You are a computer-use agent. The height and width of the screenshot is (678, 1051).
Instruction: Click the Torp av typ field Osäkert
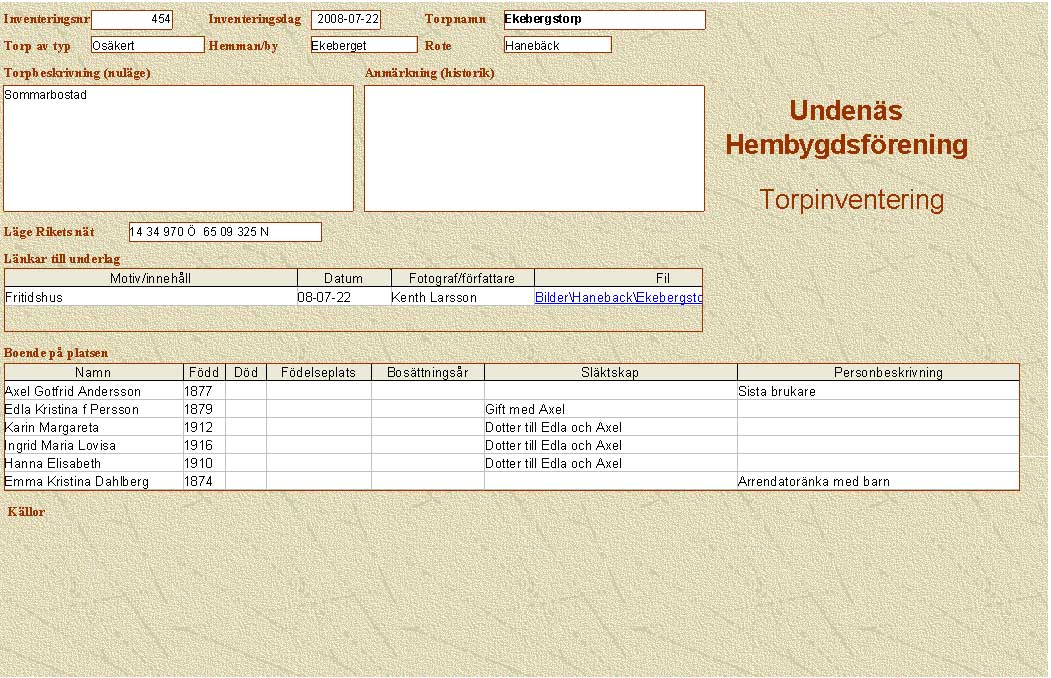click(147, 45)
